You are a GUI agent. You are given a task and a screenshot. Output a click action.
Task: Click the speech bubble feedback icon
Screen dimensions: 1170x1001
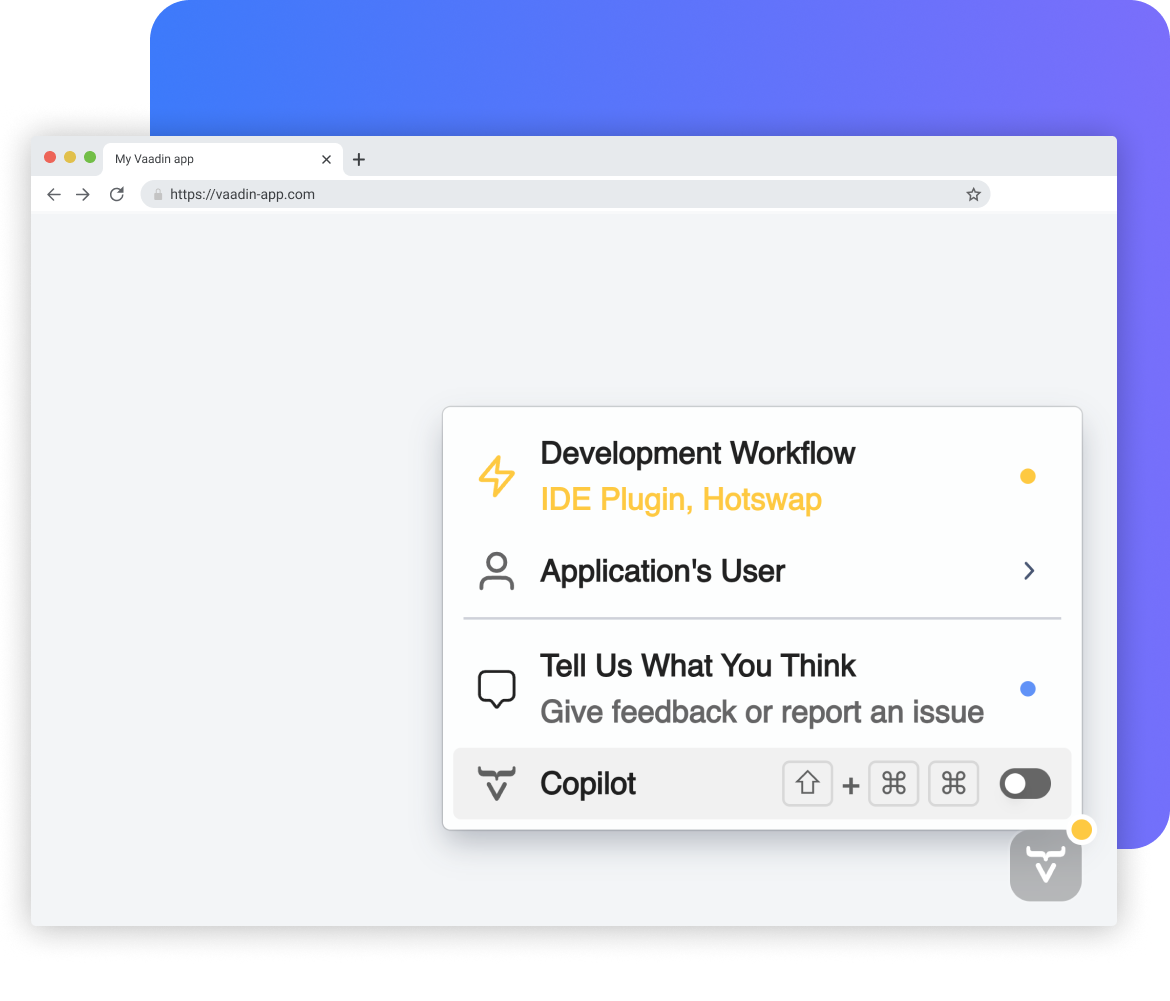pos(497,688)
